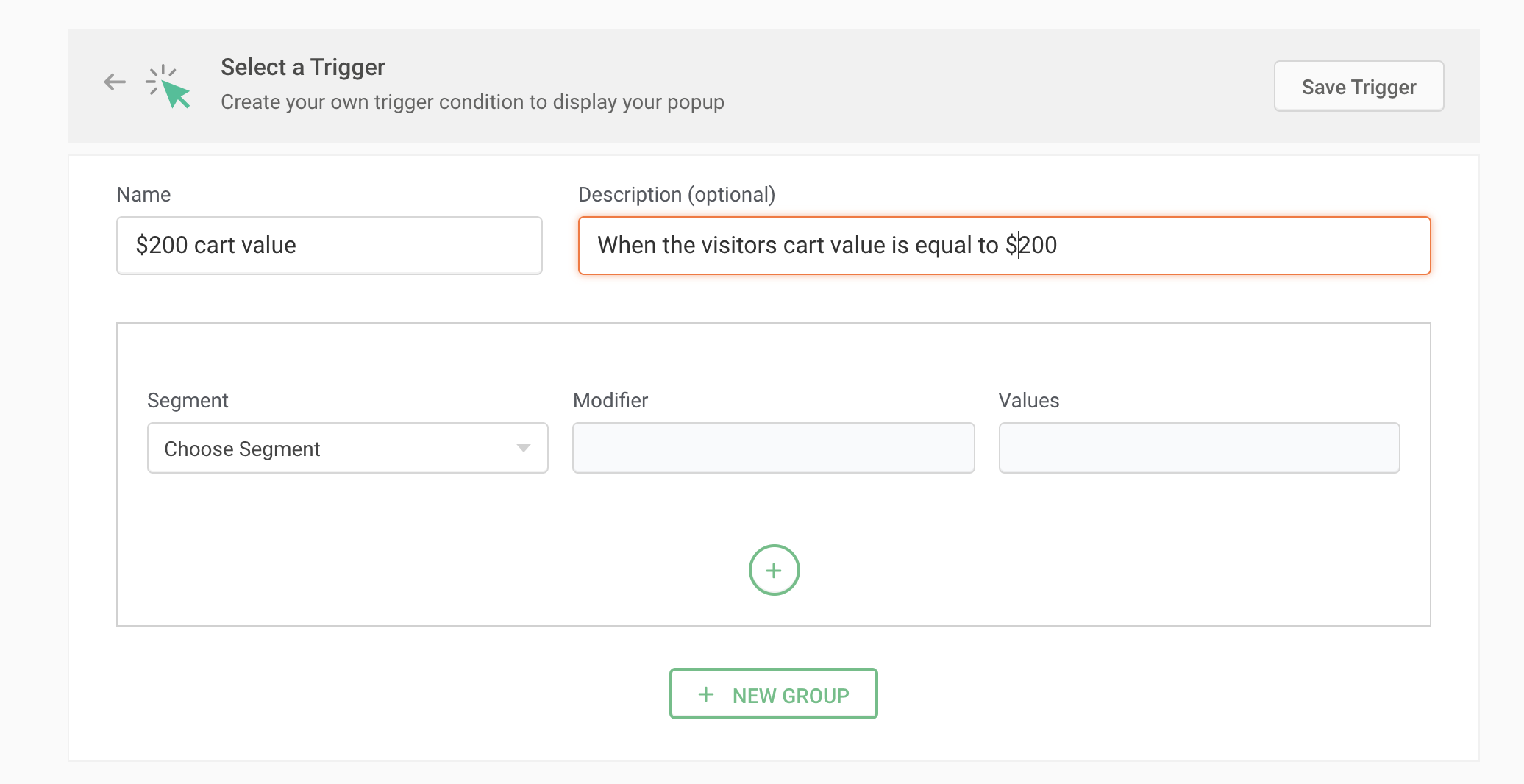This screenshot has width=1524, height=784.
Task: Click the Segment dropdown arrow caret
Action: point(524,448)
